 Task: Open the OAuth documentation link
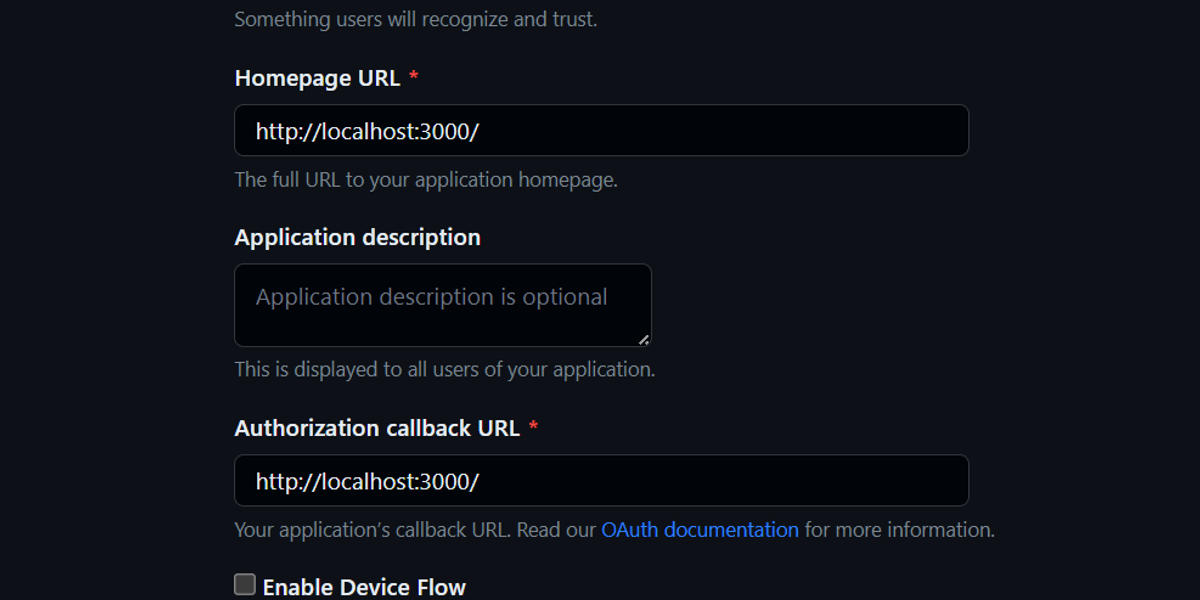[x=699, y=529]
